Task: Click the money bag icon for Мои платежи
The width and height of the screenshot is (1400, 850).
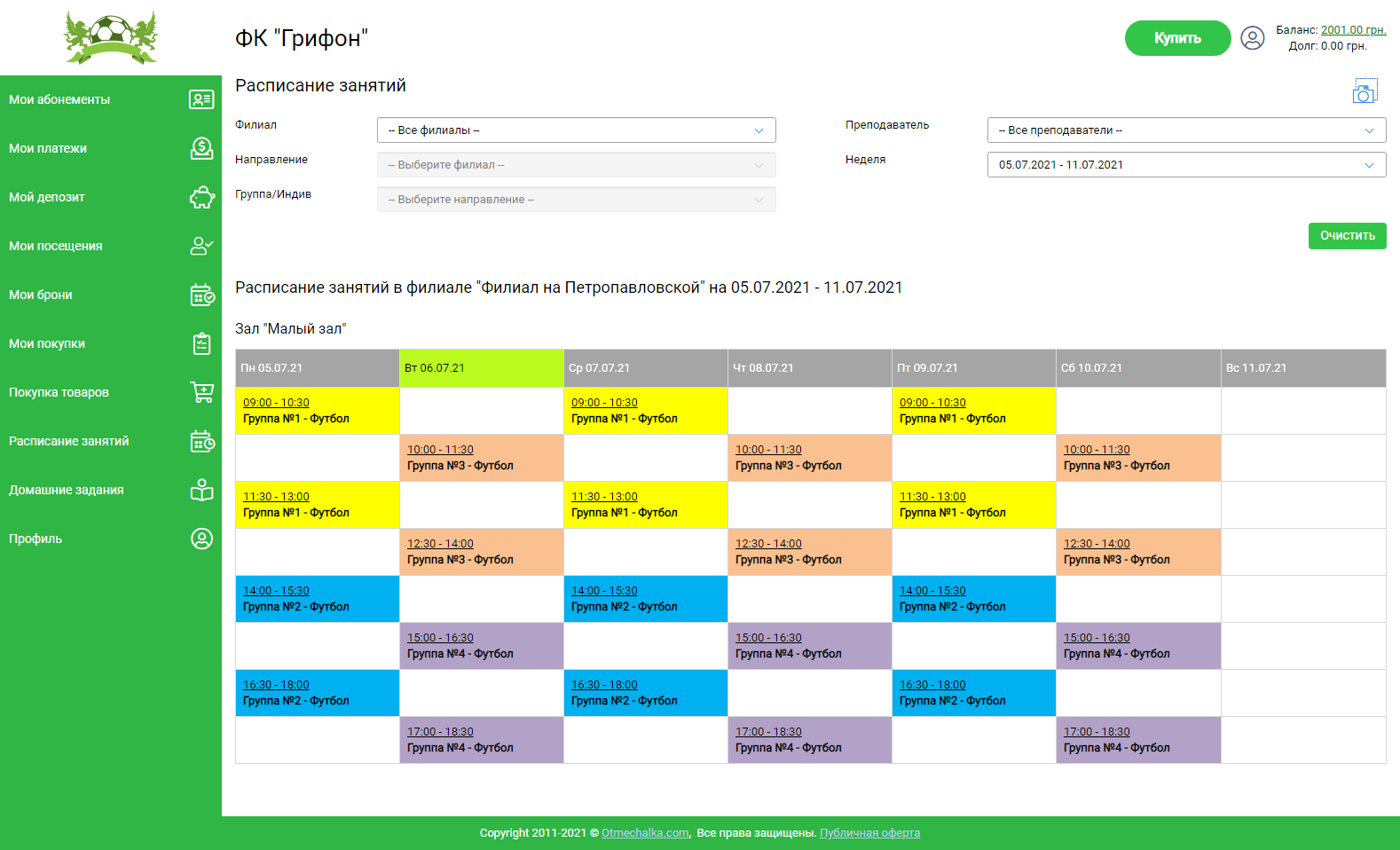Action: (x=201, y=148)
